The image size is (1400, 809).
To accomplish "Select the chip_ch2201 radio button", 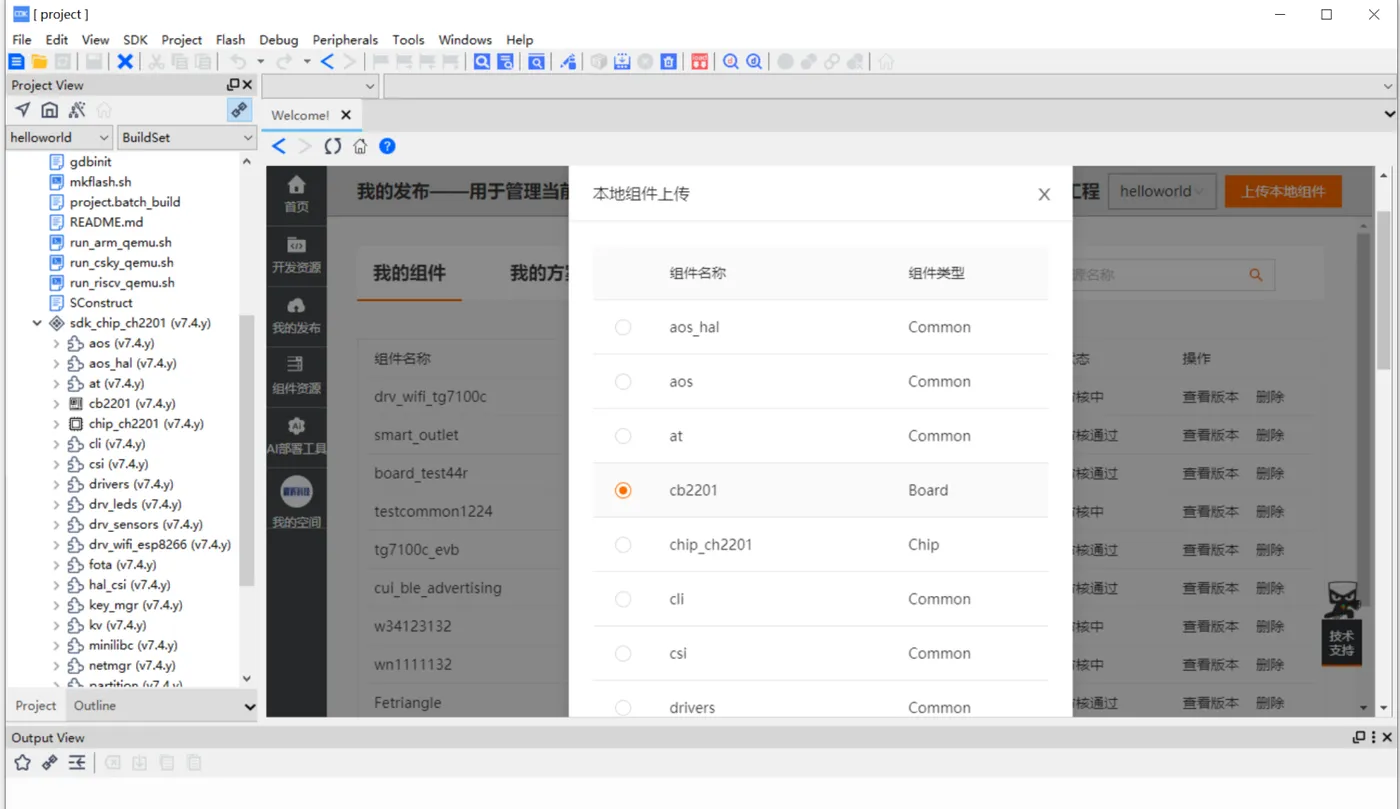I will [623, 545].
